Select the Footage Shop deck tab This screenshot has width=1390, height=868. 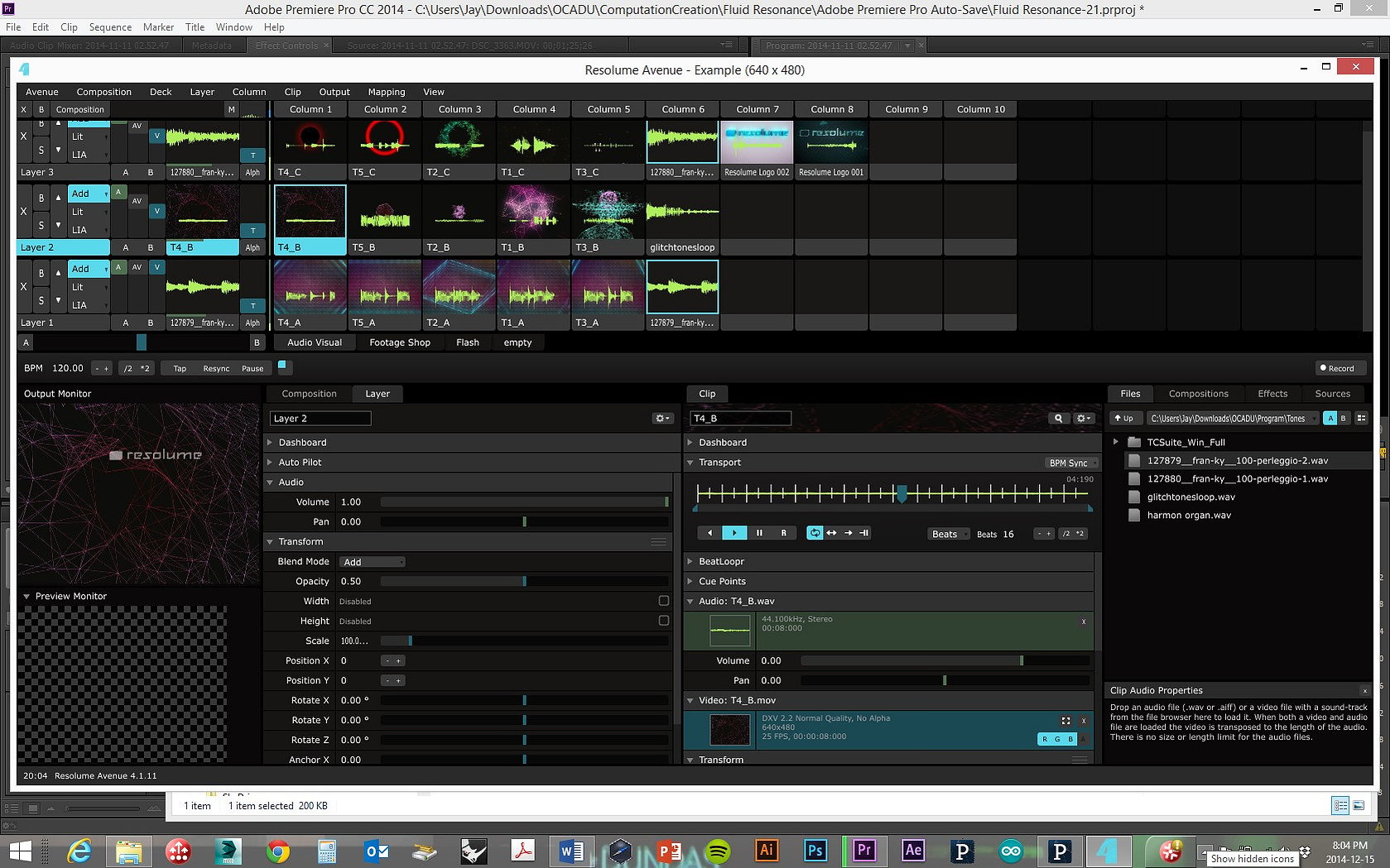[x=400, y=343]
